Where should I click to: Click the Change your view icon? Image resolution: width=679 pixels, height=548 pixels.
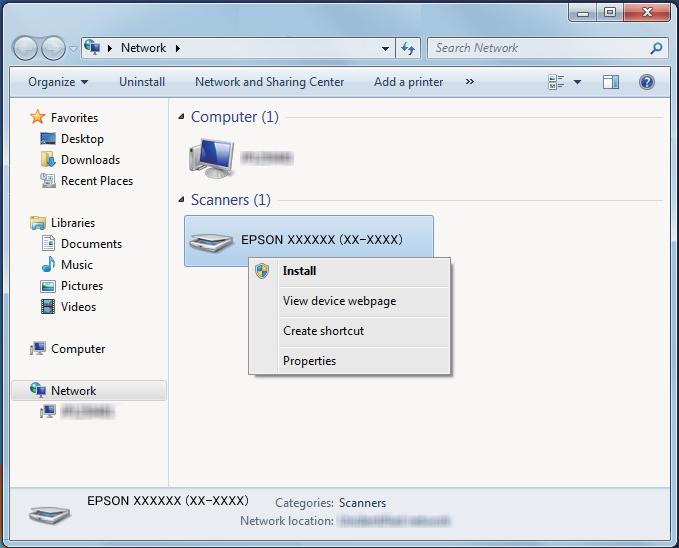pos(556,82)
